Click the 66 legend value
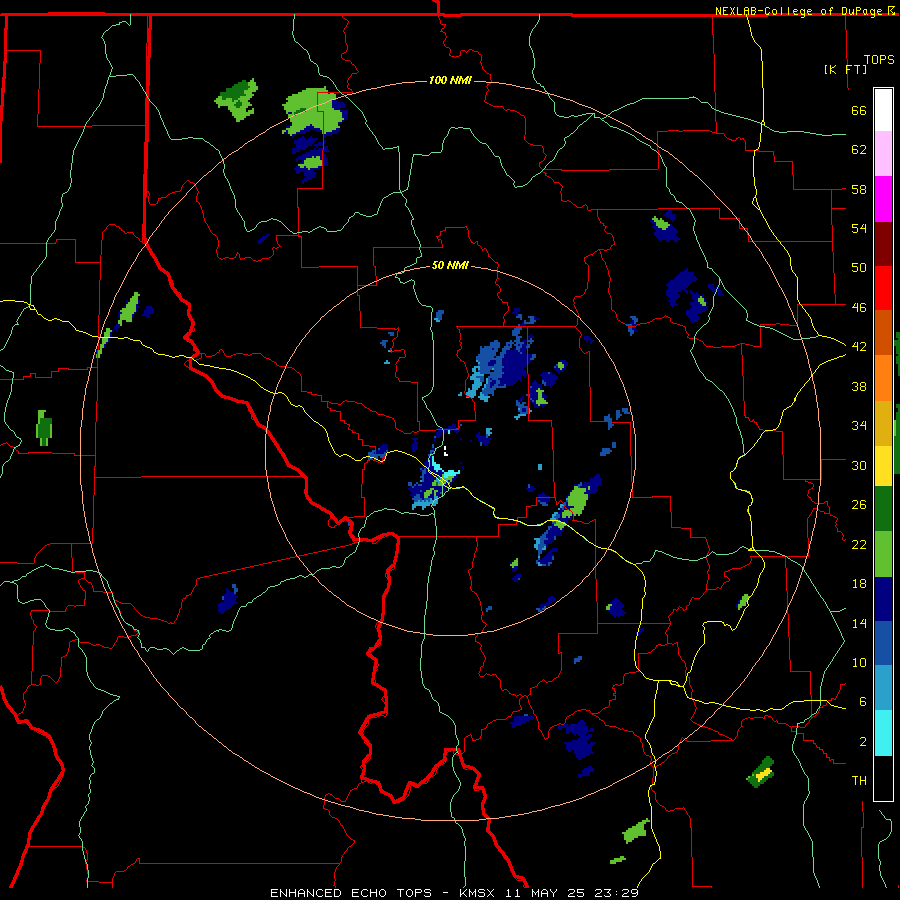The image size is (900, 900). coord(859,110)
